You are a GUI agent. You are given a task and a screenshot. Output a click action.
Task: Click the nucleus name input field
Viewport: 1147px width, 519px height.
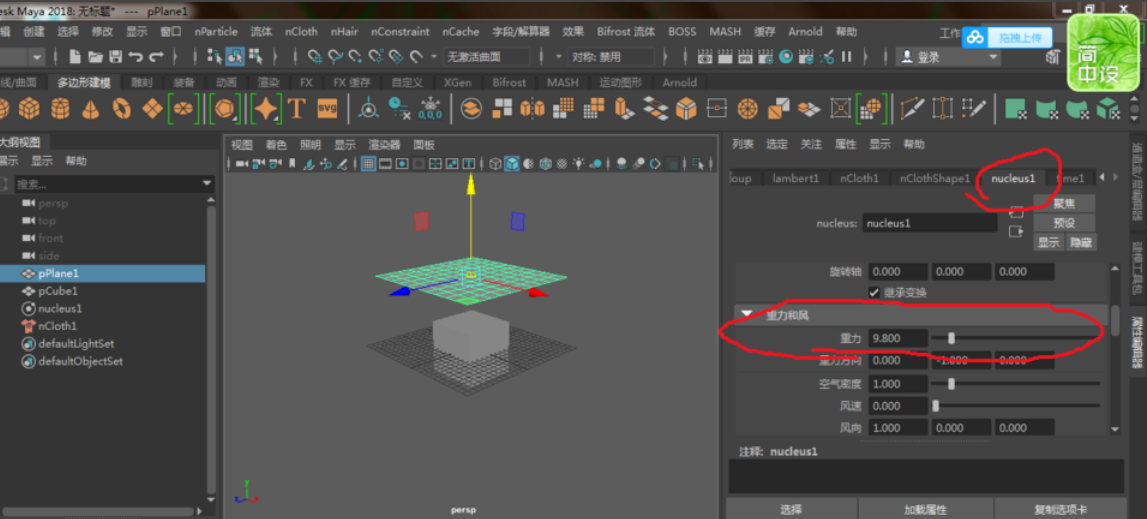coord(930,223)
